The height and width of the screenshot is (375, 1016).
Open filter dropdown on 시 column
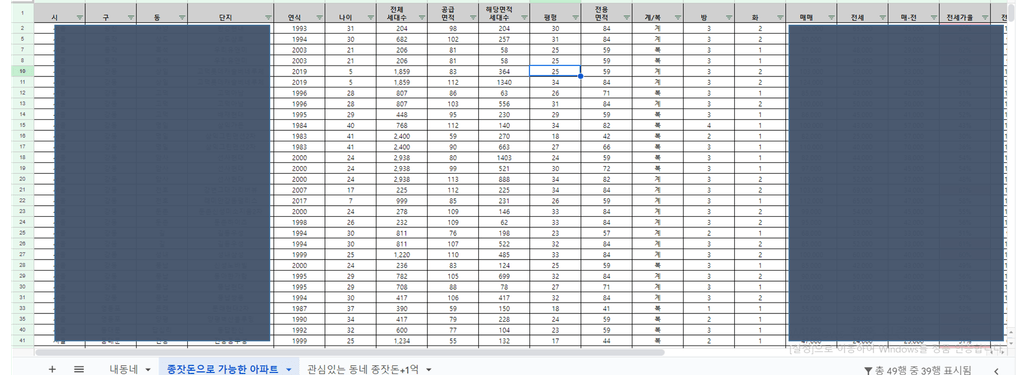[x=80, y=17]
